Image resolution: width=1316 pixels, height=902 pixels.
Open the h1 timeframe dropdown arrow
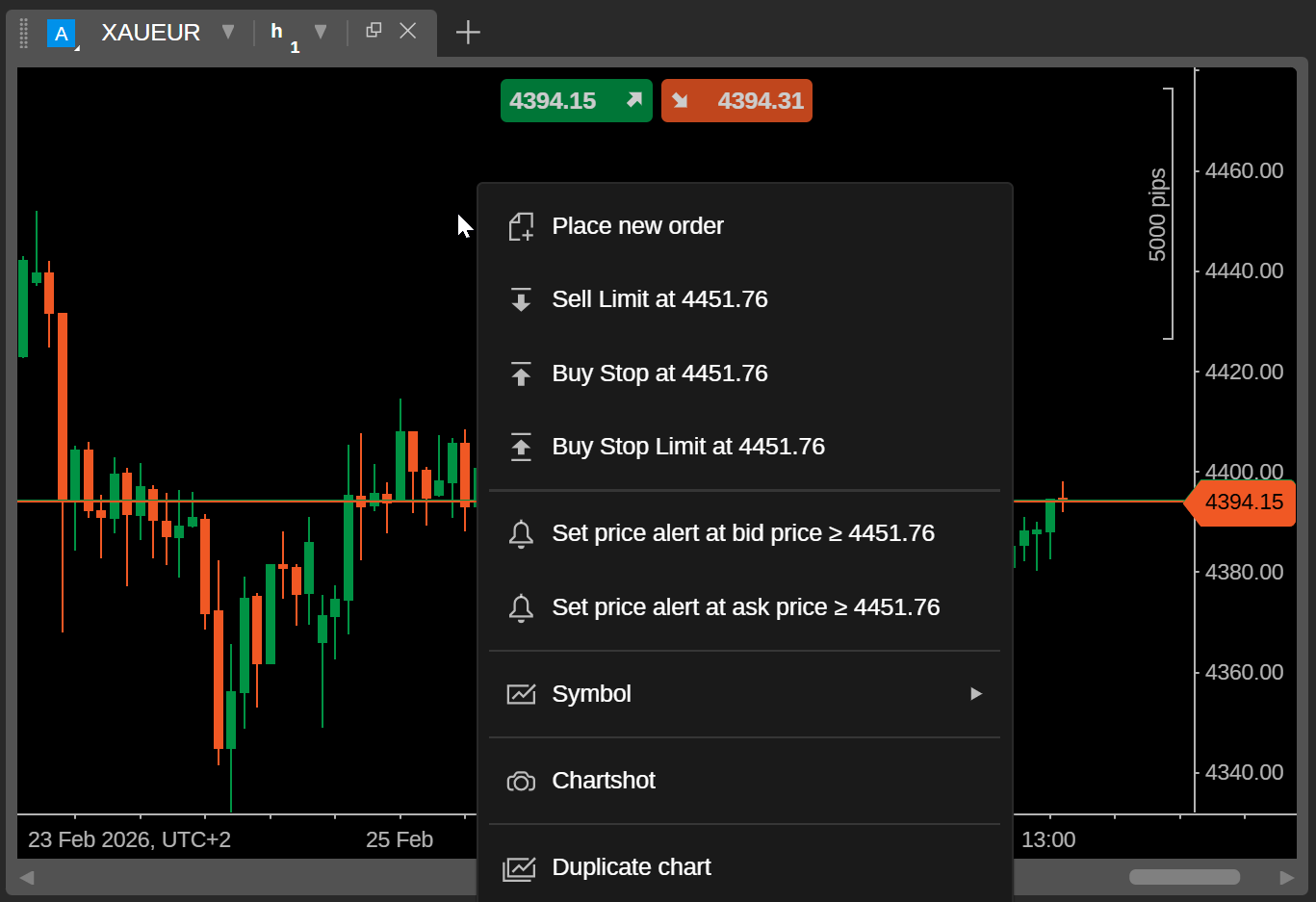[x=321, y=32]
